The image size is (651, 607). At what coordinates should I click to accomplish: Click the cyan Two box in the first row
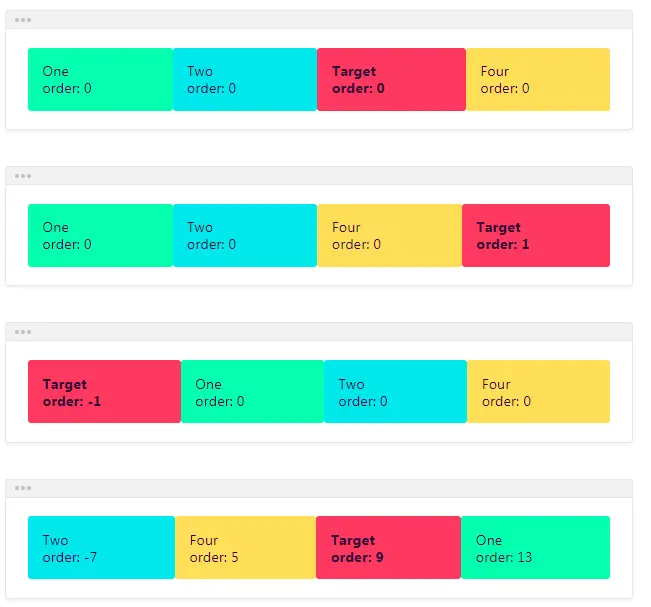click(245, 79)
